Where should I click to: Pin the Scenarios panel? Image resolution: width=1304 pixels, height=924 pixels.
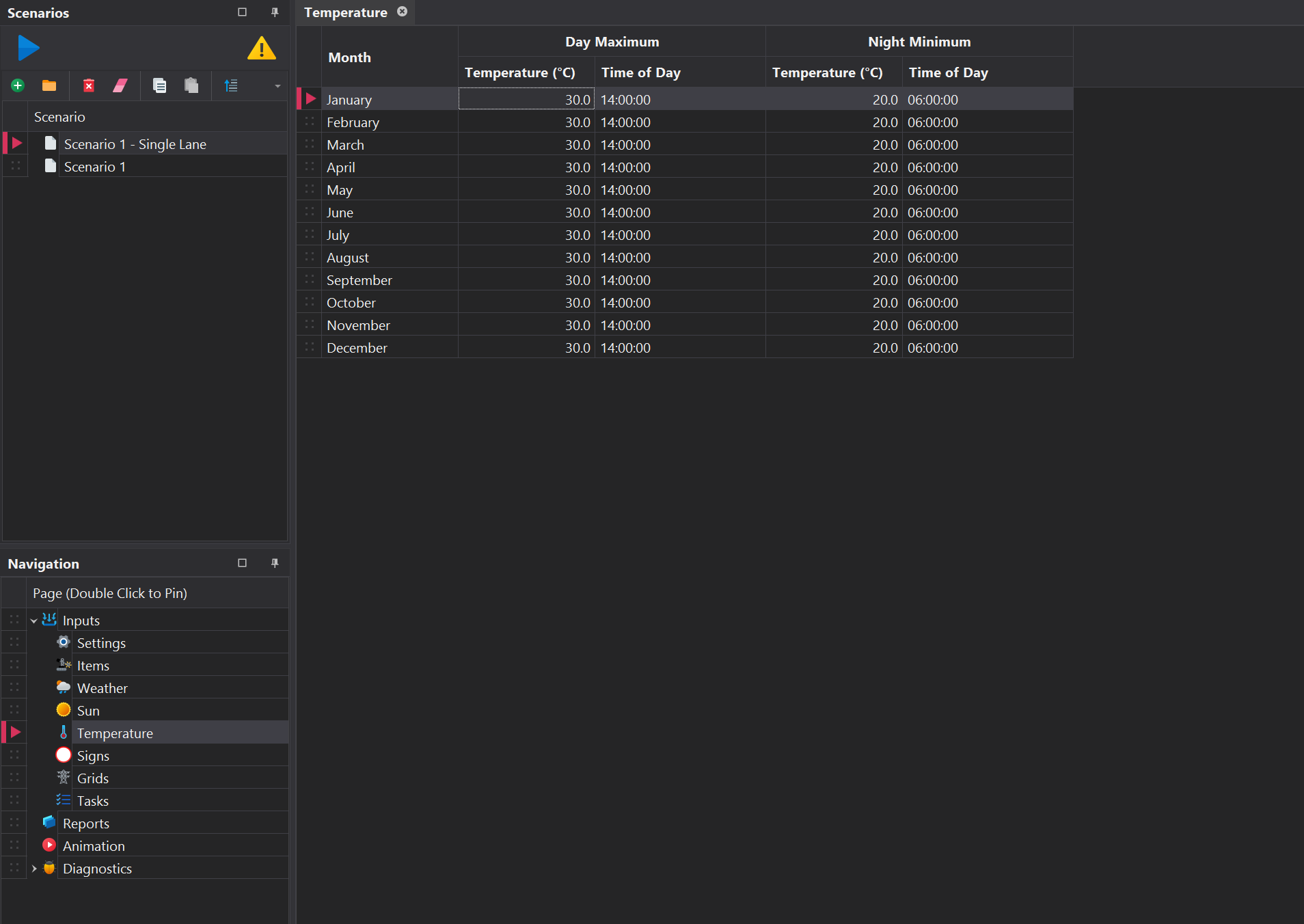click(x=275, y=12)
